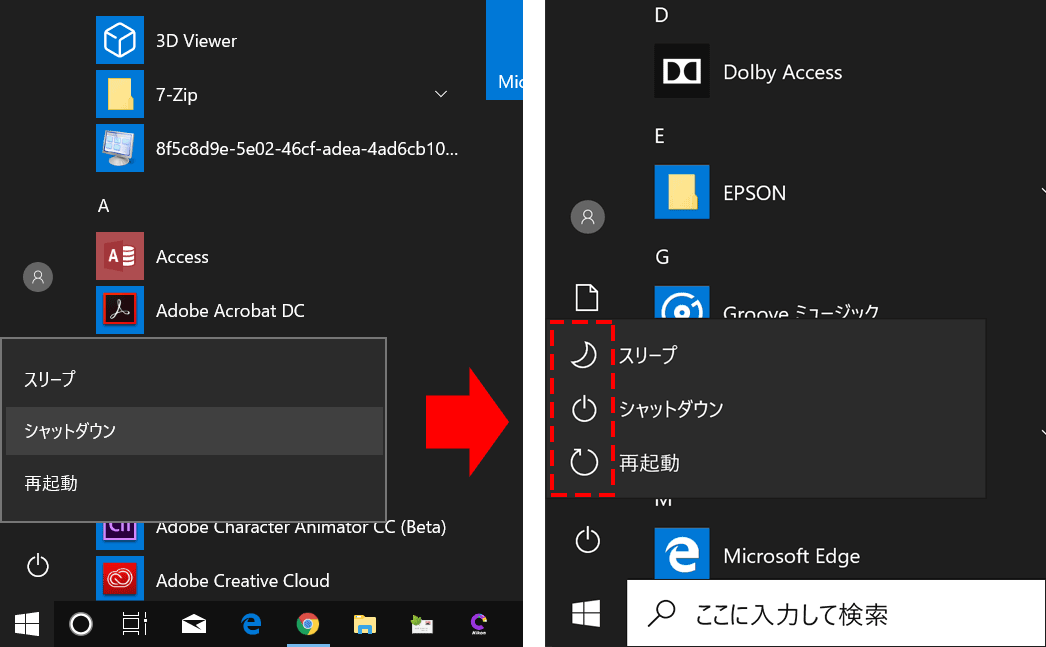Expand the 7-Zip folder chevron
This screenshot has height=647, width=1046.
(x=441, y=94)
